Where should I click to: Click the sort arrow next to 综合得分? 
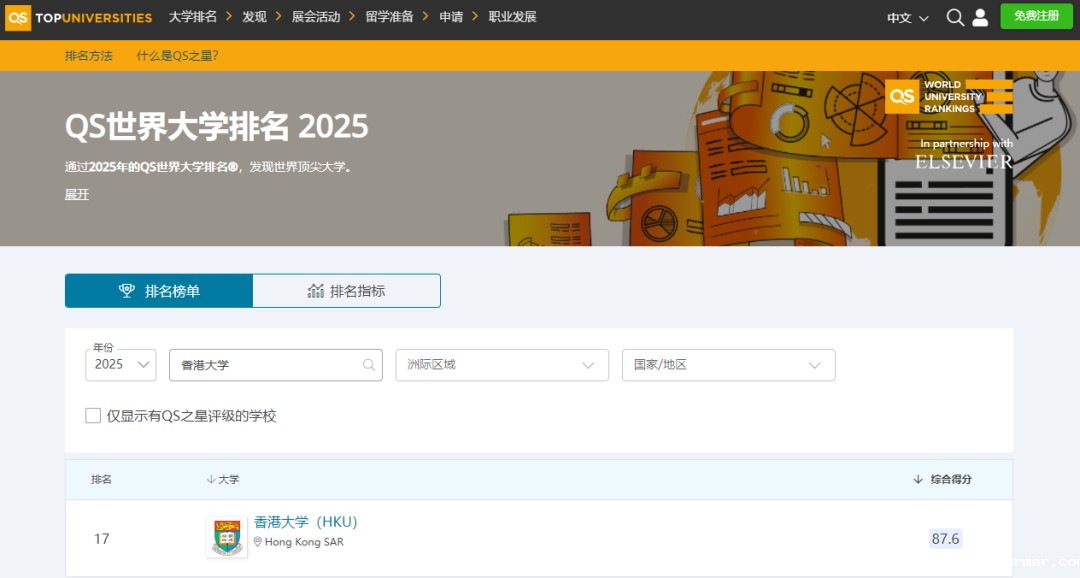tap(917, 479)
